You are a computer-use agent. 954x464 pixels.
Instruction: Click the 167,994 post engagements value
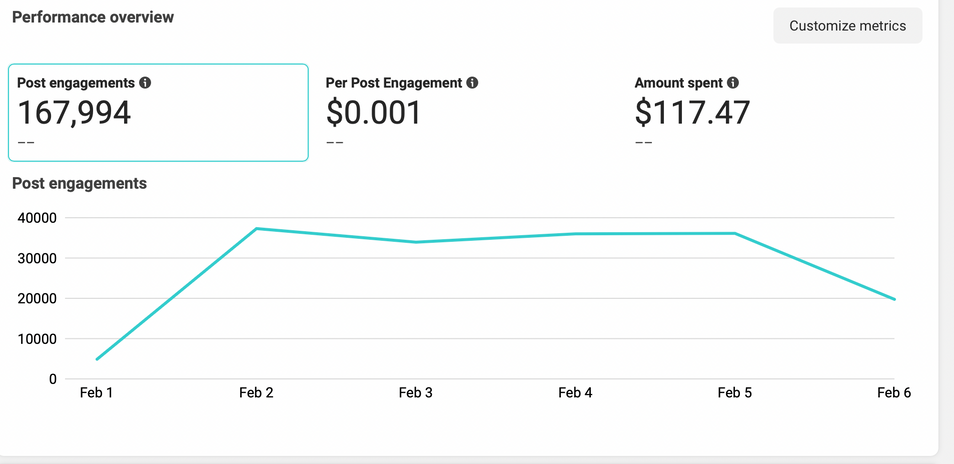(x=74, y=112)
